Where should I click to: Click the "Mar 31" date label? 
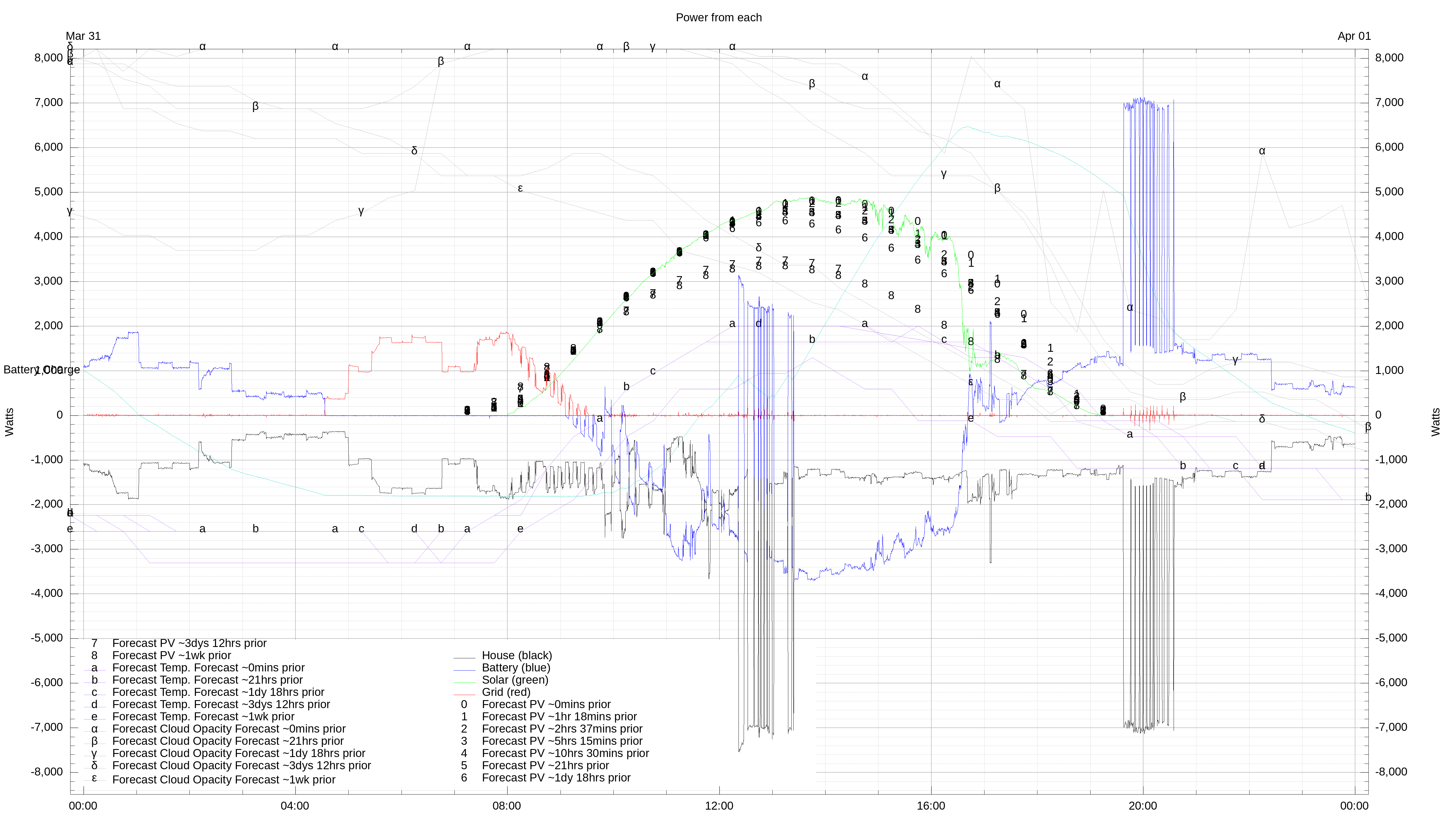click(83, 36)
